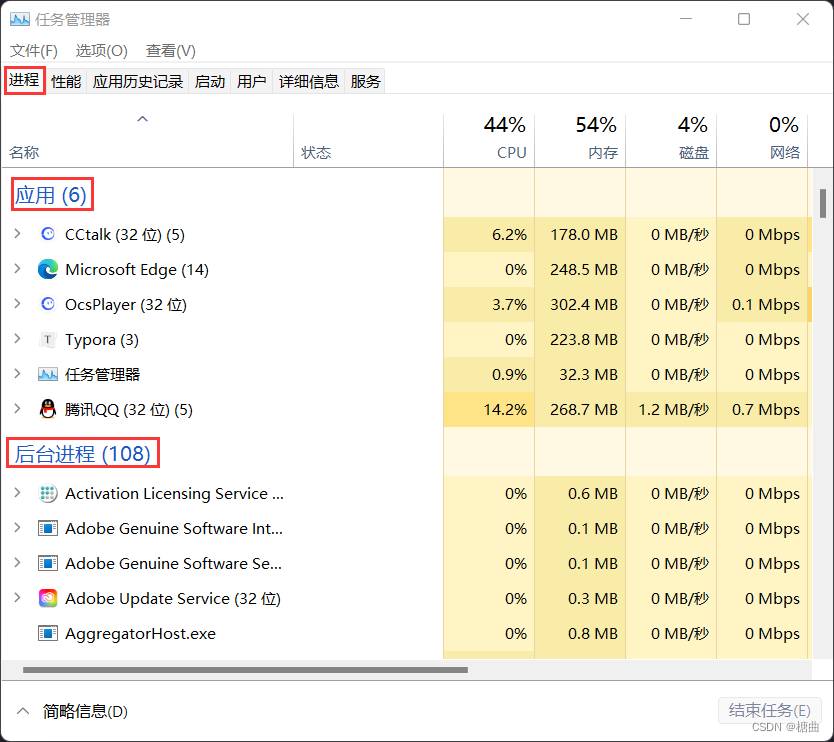Image resolution: width=834 pixels, height=742 pixels.
Task: Expand the Microsoft Edge process group
Action: point(18,269)
